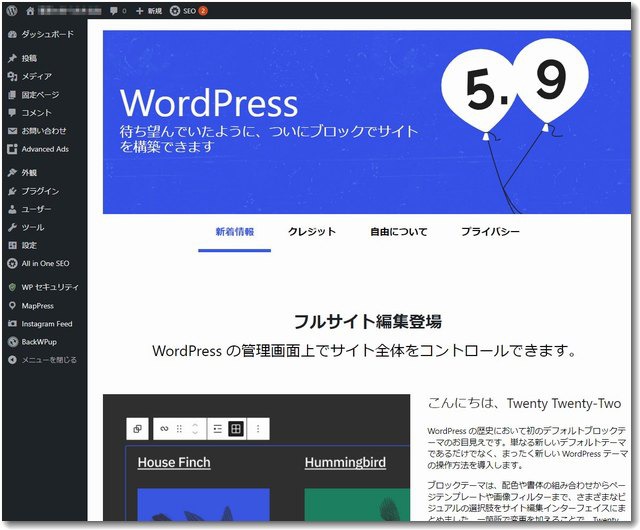This screenshot has height=530, width=640.
Task: Click the ダッシュボード gauge icon
Action: pos(12,35)
